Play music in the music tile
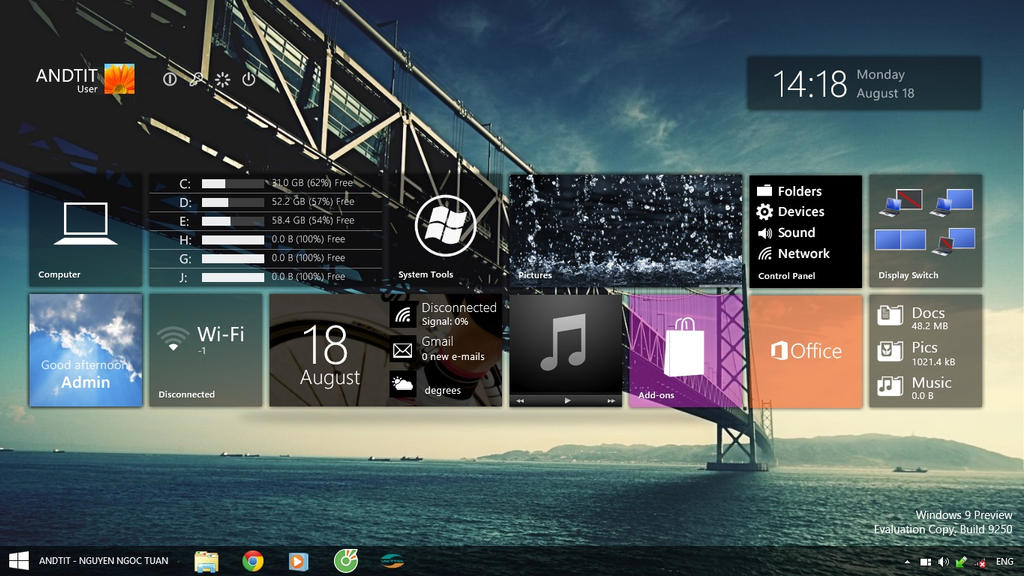 pos(567,401)
